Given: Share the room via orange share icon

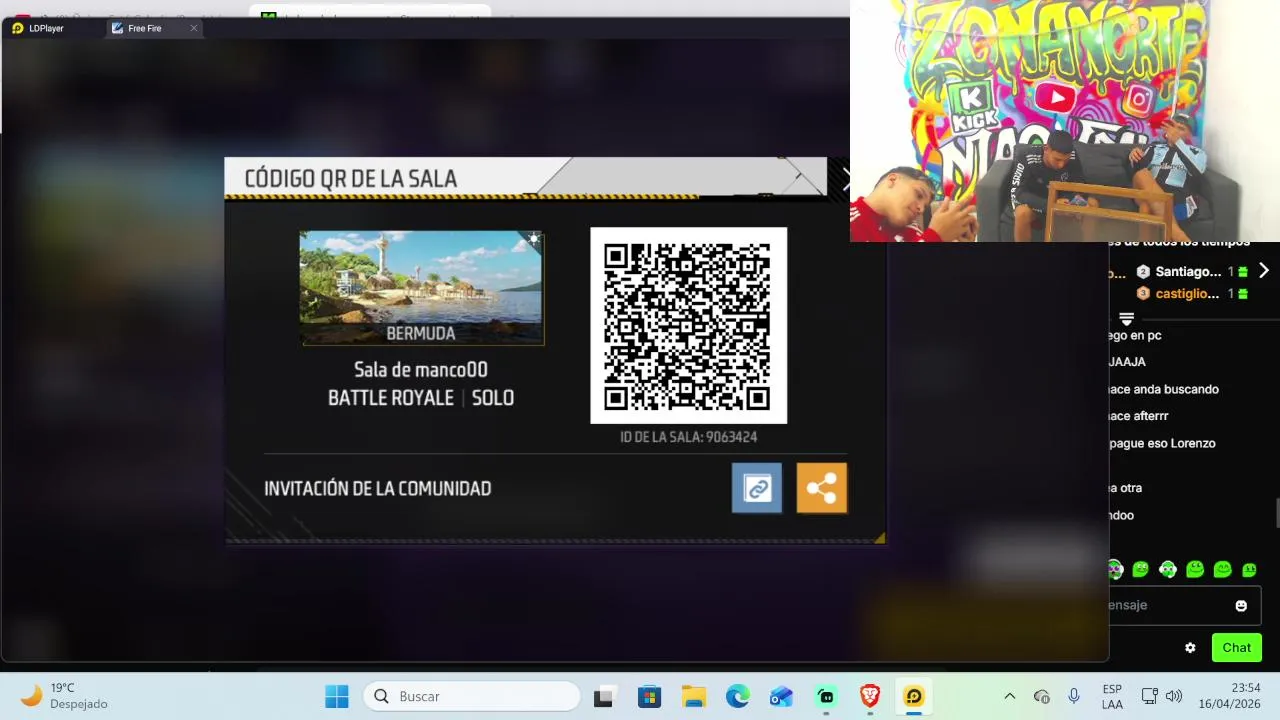Looking at the screenshot, I should click(x=822, y=488).
